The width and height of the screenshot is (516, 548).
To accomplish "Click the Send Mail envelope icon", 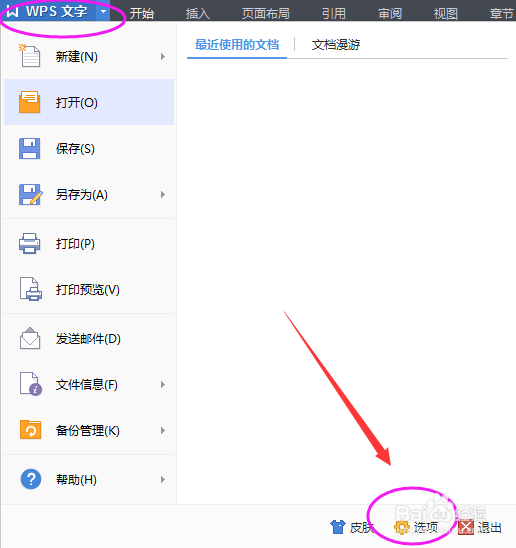I will (30, 338).
